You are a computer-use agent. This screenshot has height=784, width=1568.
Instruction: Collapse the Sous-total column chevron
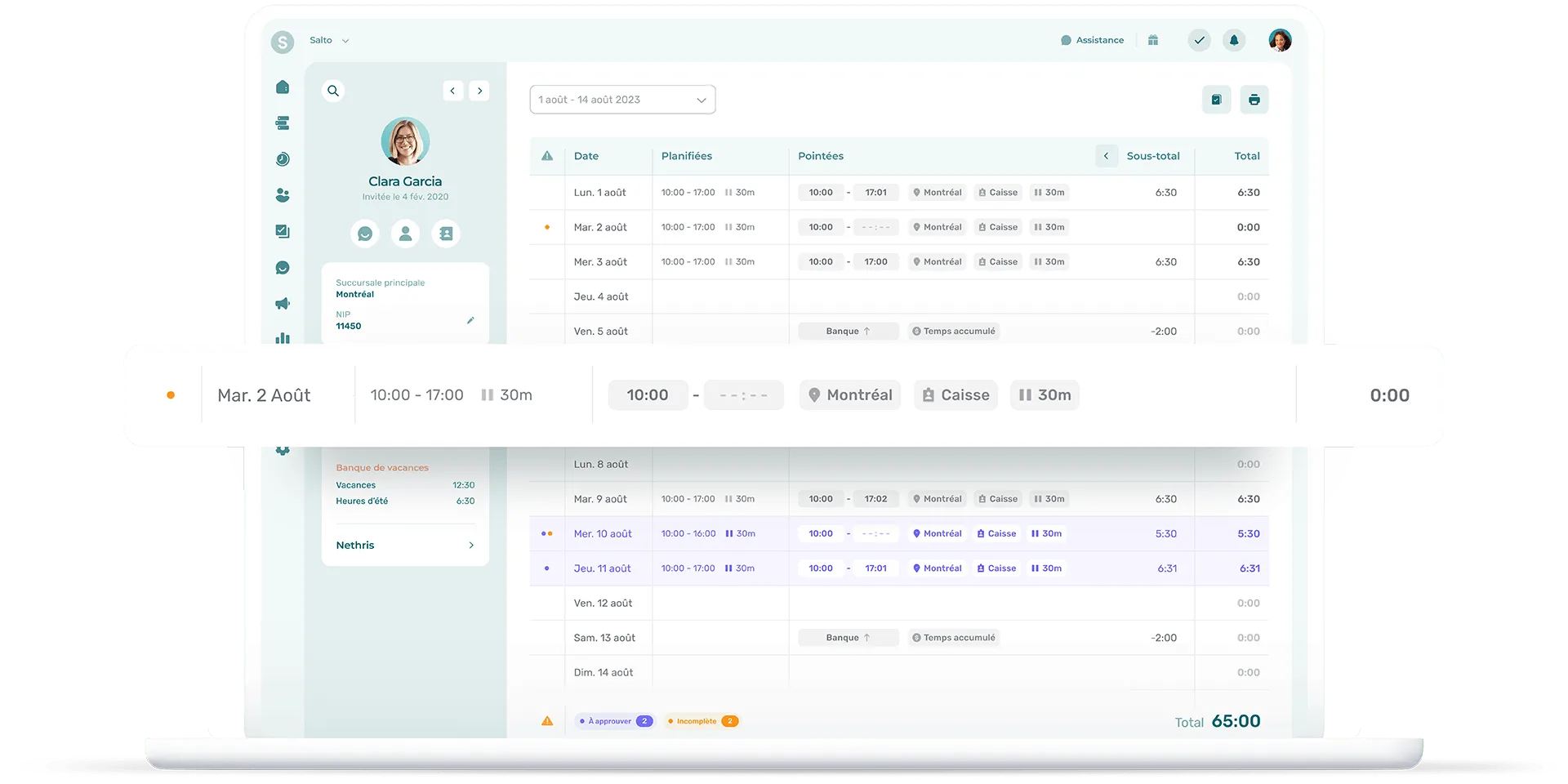(1107, 156)
